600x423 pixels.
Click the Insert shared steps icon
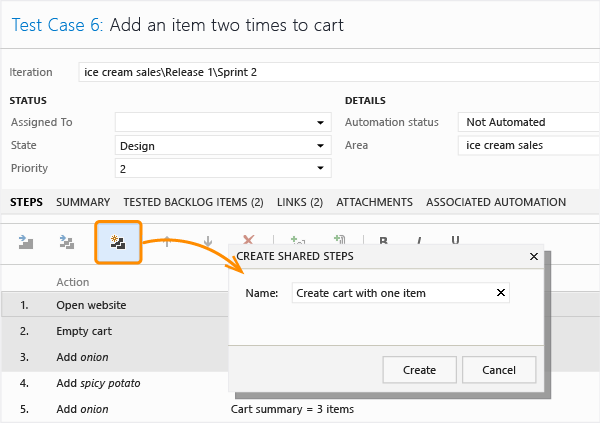[68, 241]
